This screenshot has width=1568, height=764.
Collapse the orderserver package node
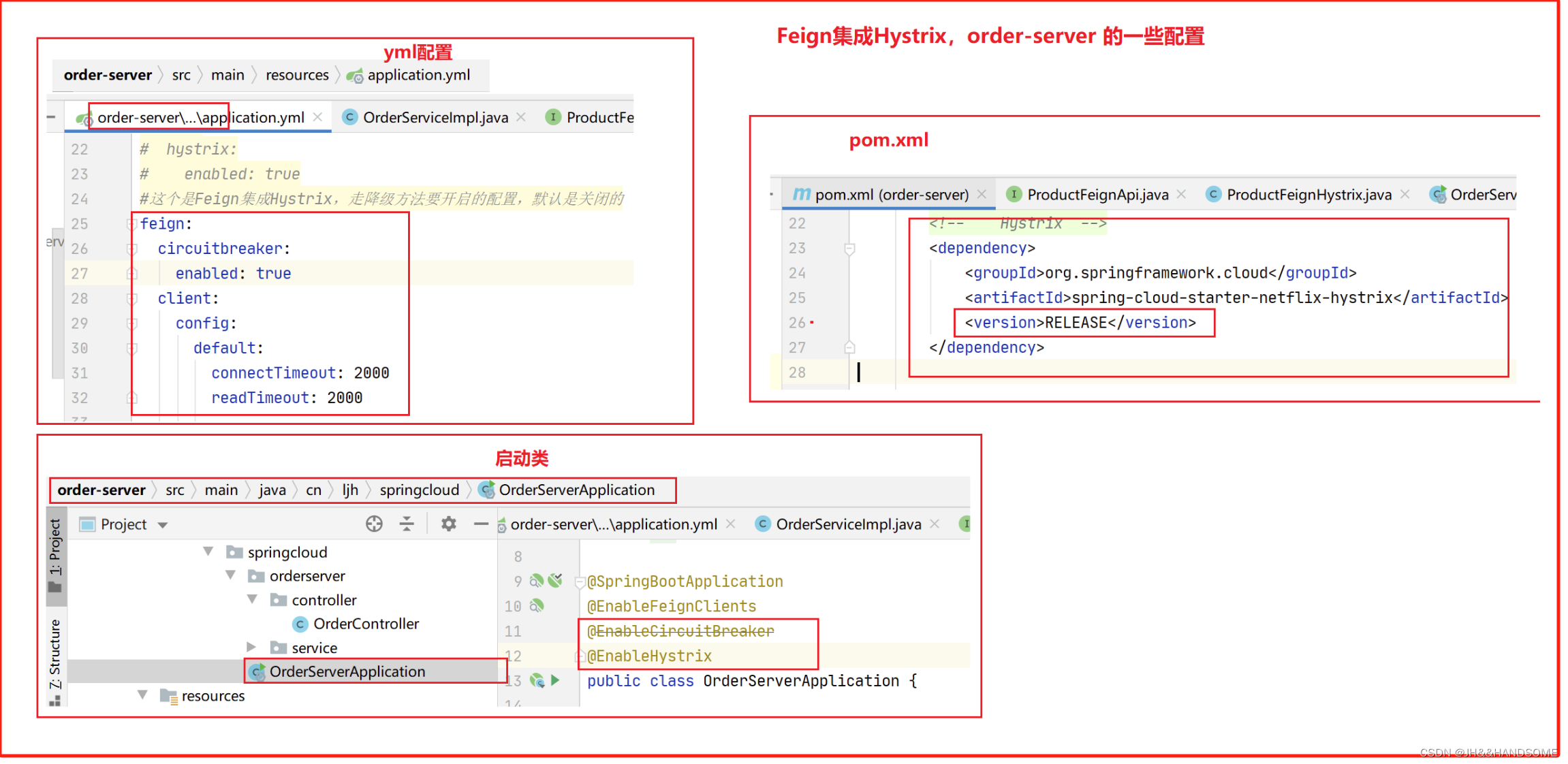(231, 575)
